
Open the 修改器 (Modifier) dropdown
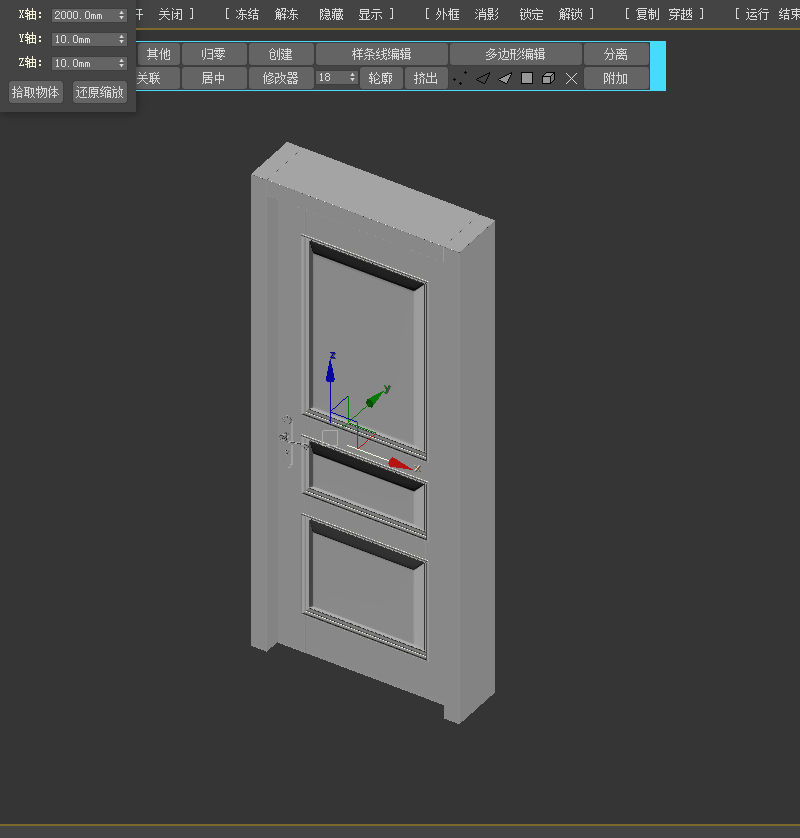click(281, 78)
